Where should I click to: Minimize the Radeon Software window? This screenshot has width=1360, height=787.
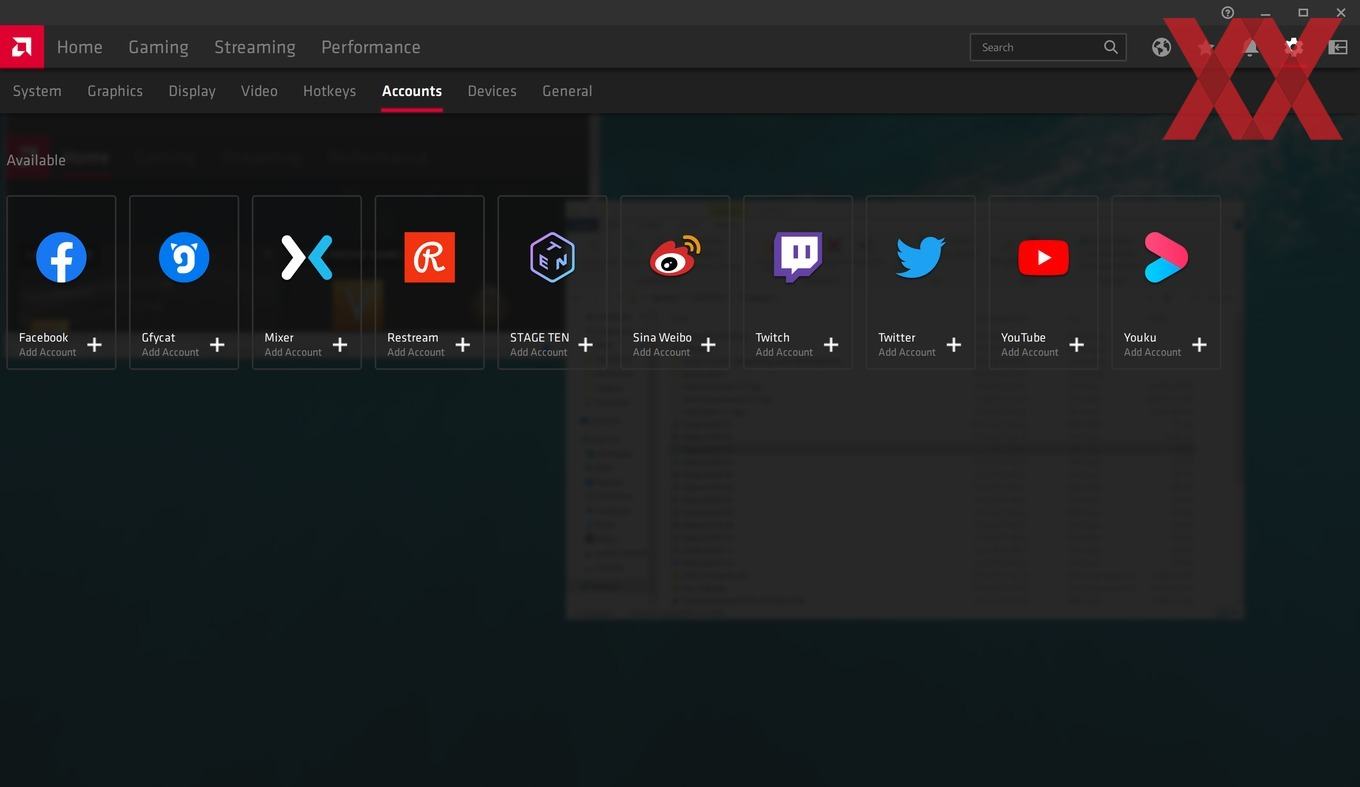click(1266, 13)
